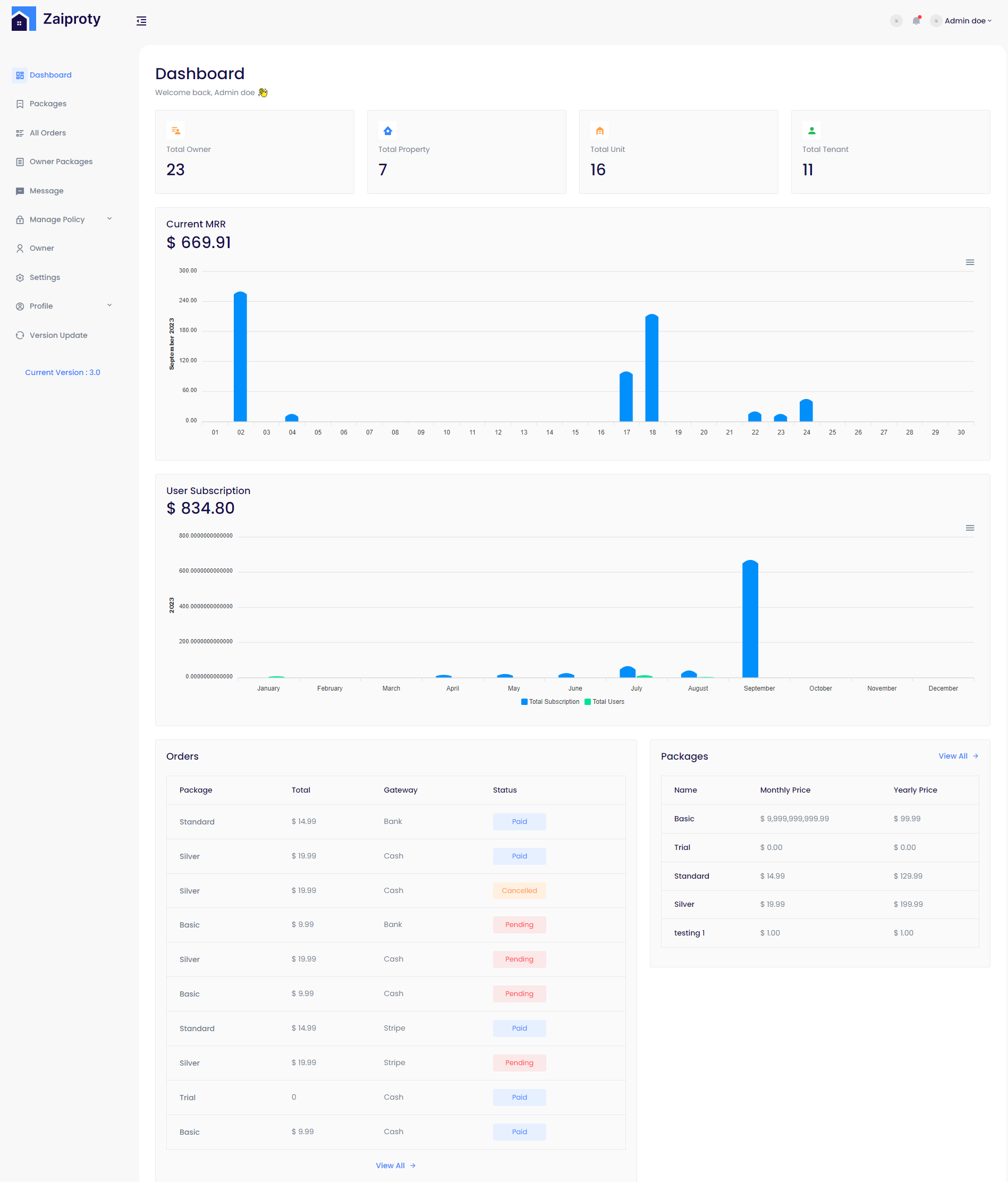Click the $ 129.99 yearly price
Image resolution: width=1008 pixels, height=1182 pixels.
pyautogui.click(x=908, y=876)
